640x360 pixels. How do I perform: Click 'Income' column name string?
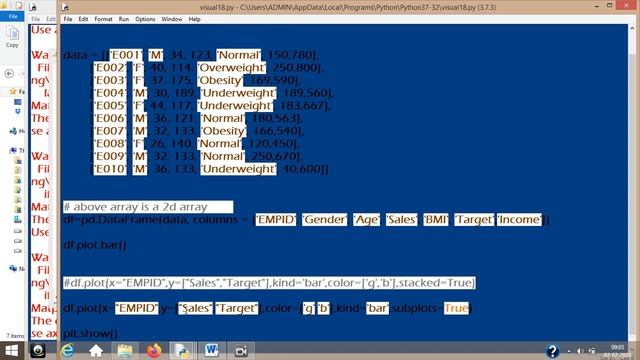pos(520,220)
